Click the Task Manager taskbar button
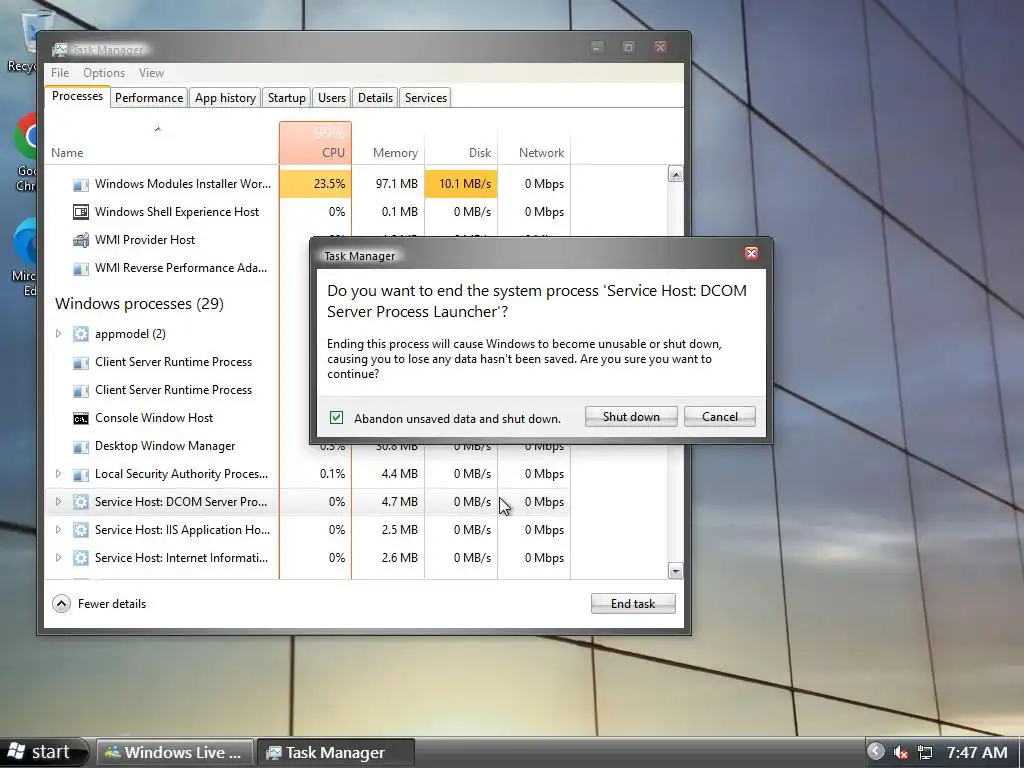1024x768 pixels. coord(336,752)
